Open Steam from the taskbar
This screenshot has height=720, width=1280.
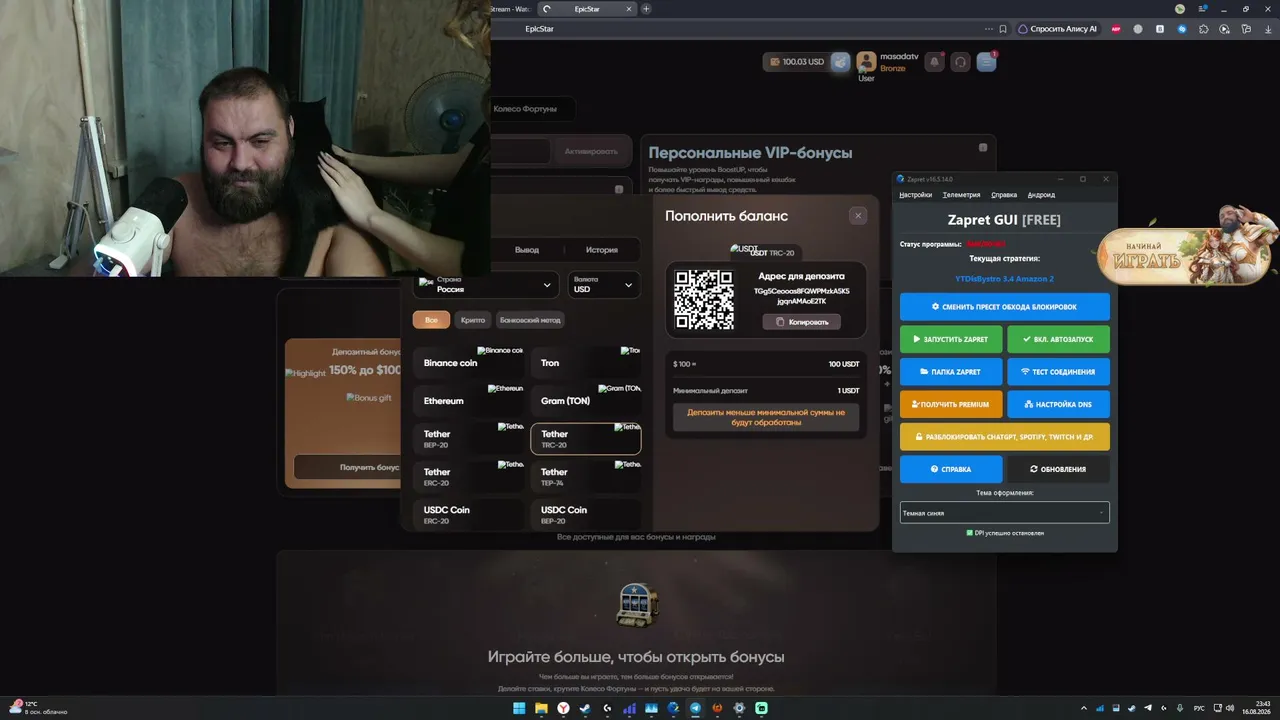tap(586, 708)
